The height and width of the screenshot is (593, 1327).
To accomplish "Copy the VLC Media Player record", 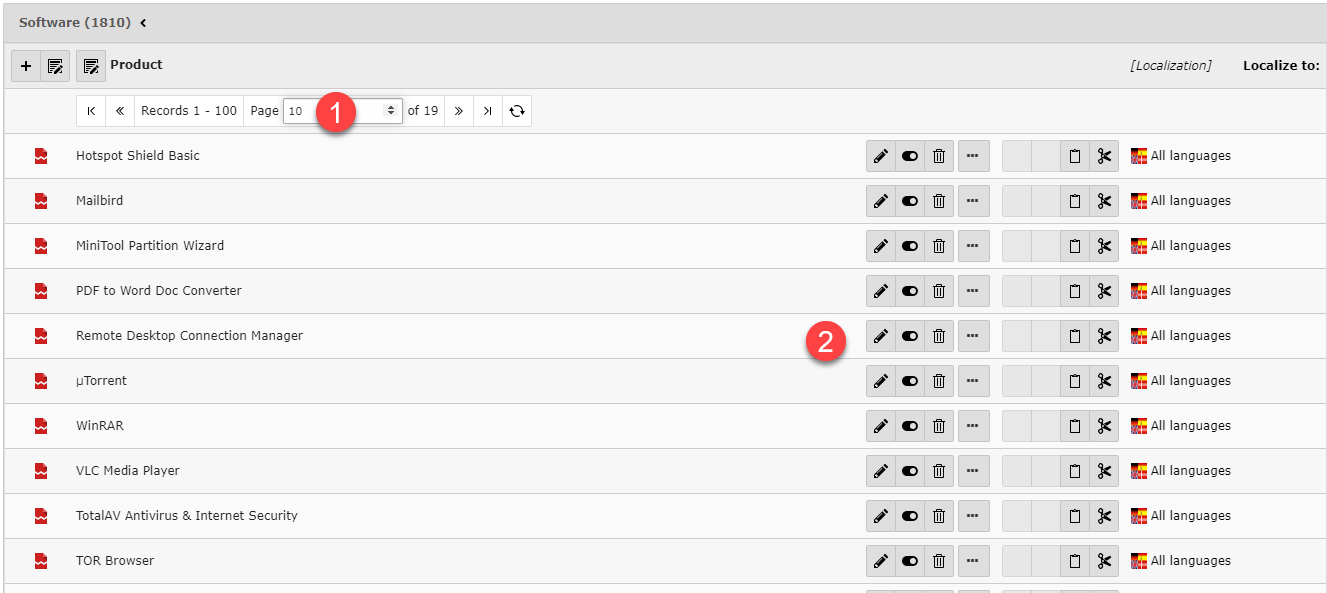I will (1075, 471).
